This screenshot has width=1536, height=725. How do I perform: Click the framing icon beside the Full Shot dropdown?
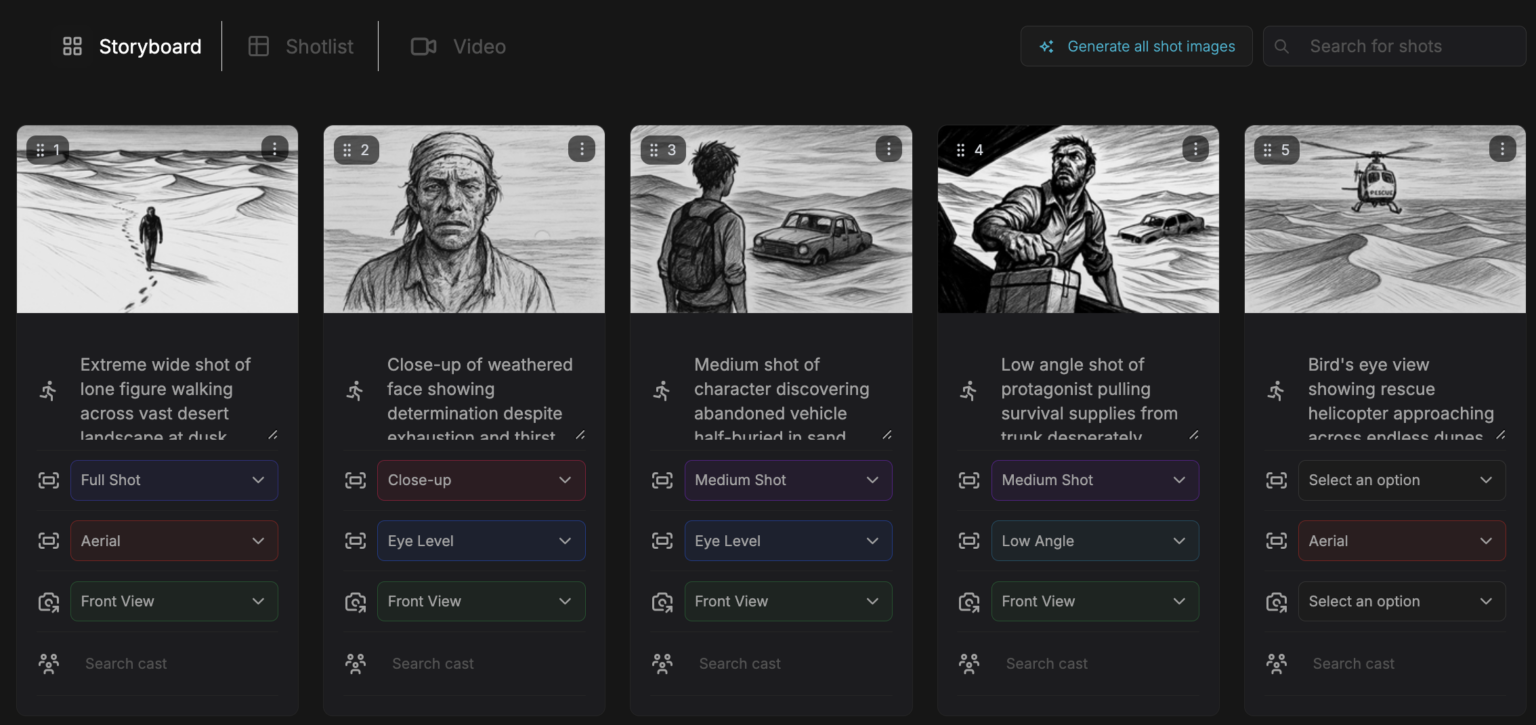click(x=49, y=480)
